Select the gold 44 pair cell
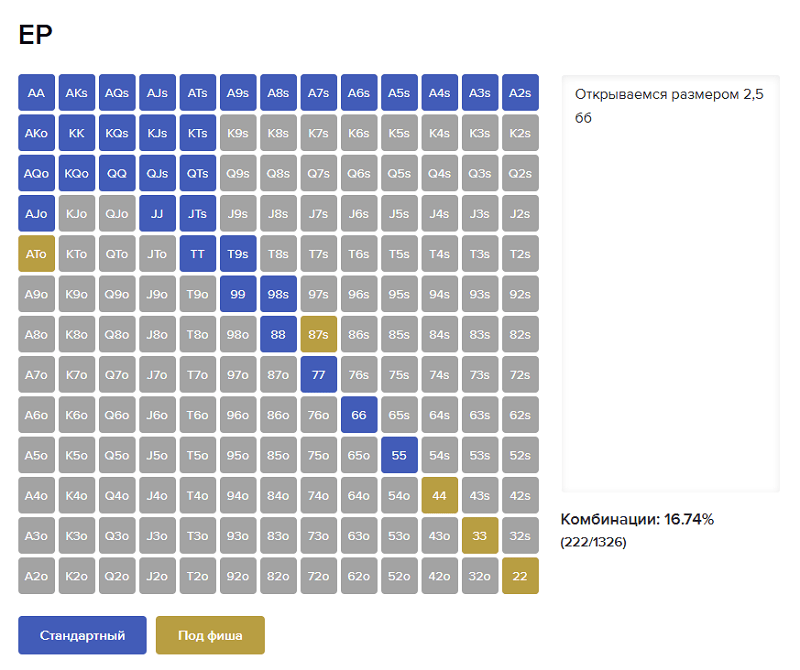This screenshot has height=670, width=800. point(439,495)
